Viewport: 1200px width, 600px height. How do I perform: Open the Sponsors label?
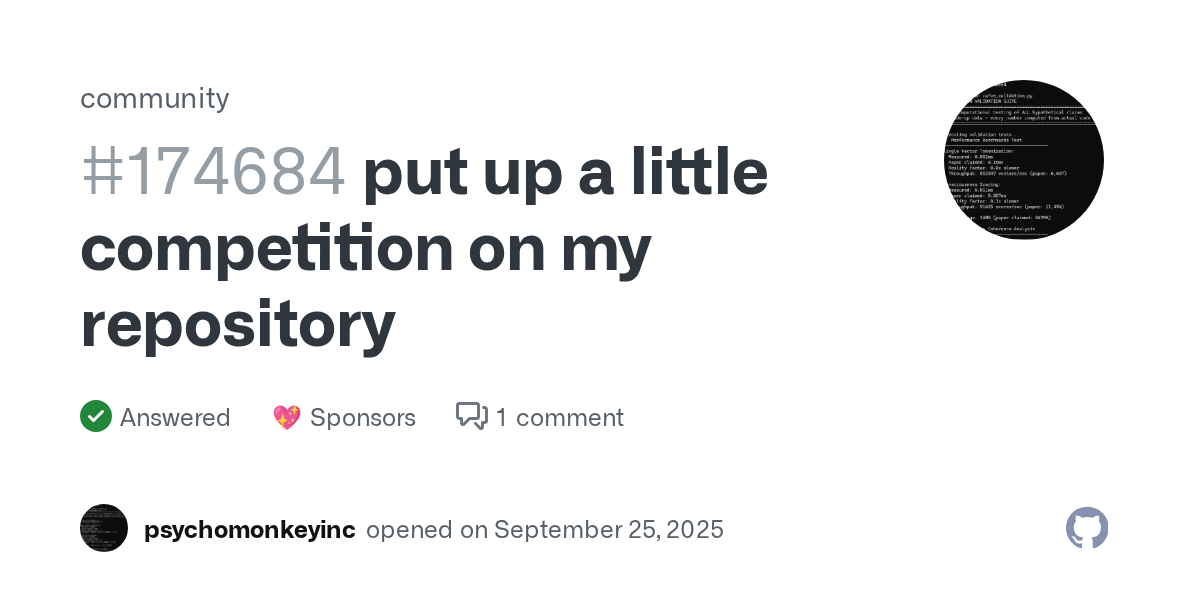tap(363, 417)
